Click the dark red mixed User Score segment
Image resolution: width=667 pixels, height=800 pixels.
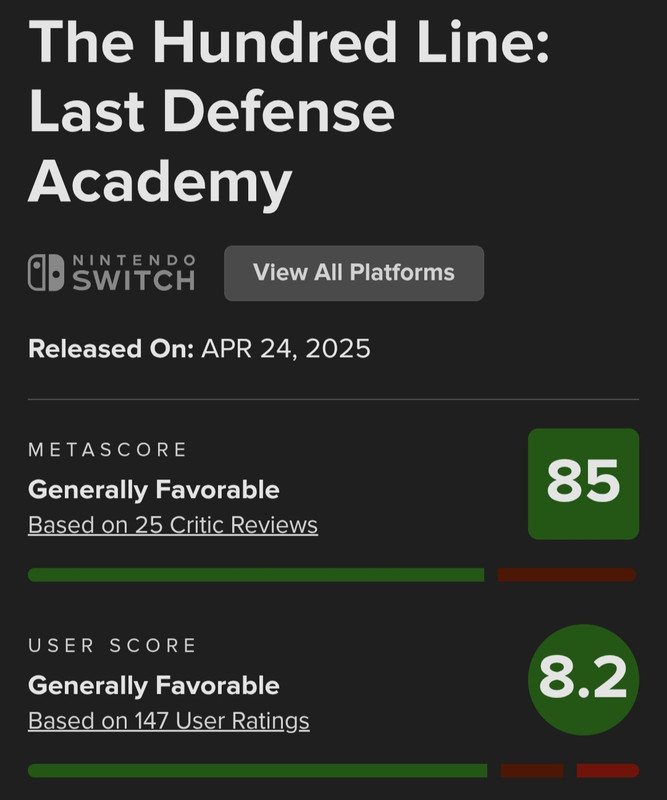point(532,770)
